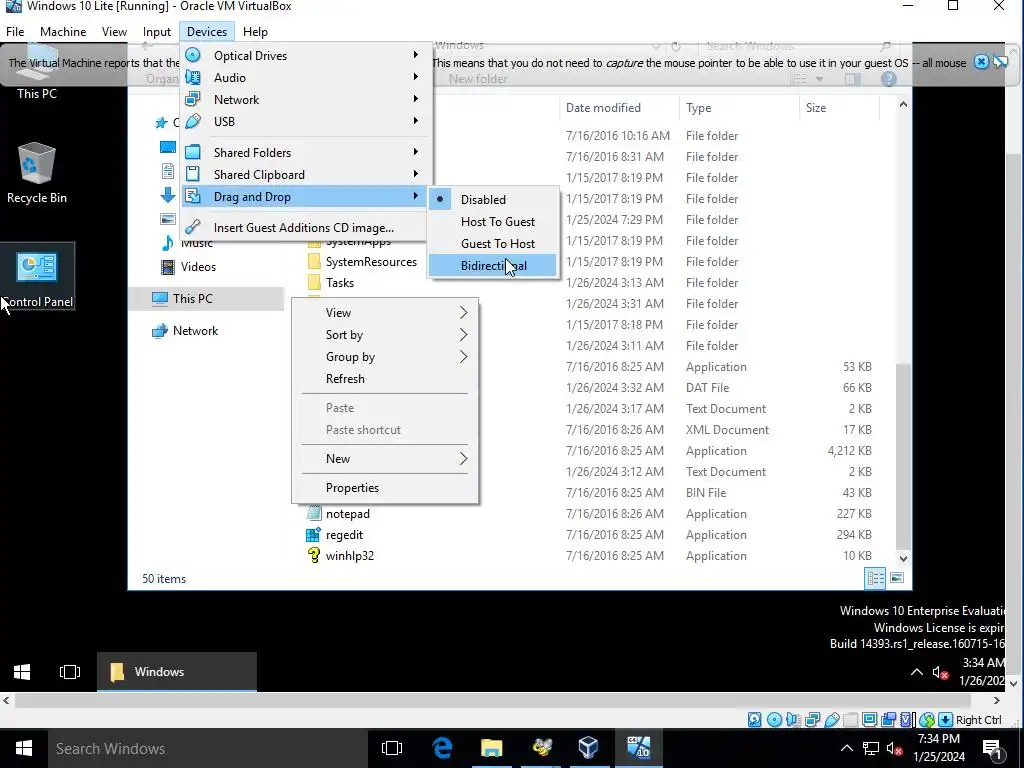Click guest Task View icon
1024x768 pixels.
click(70, 672)
